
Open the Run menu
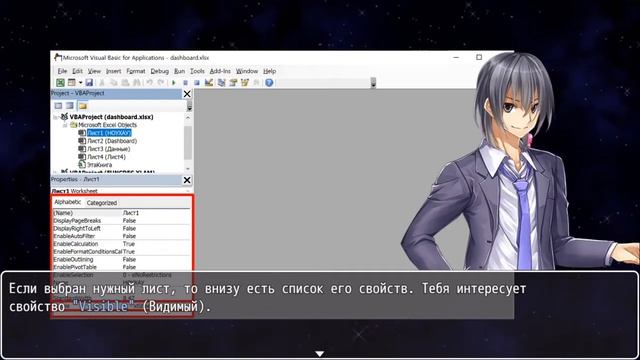pos(179,71)
